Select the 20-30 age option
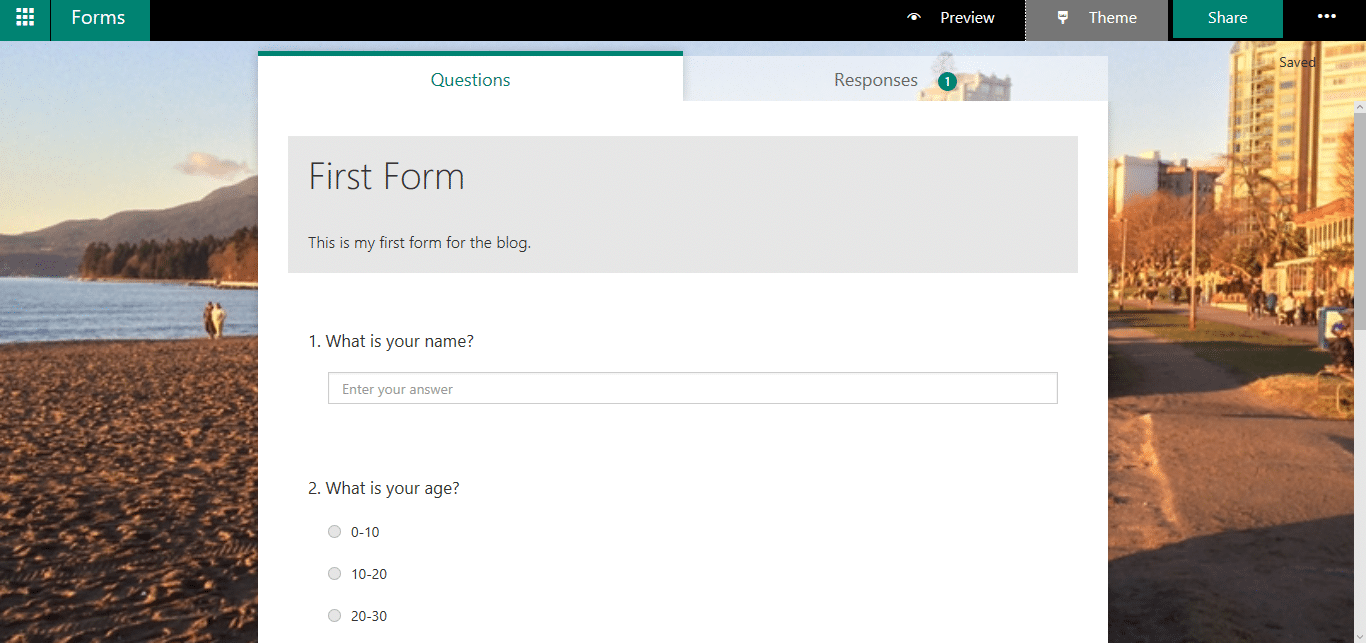Image resolution: width=1366 pixels, height=643 pixels. 334,615
